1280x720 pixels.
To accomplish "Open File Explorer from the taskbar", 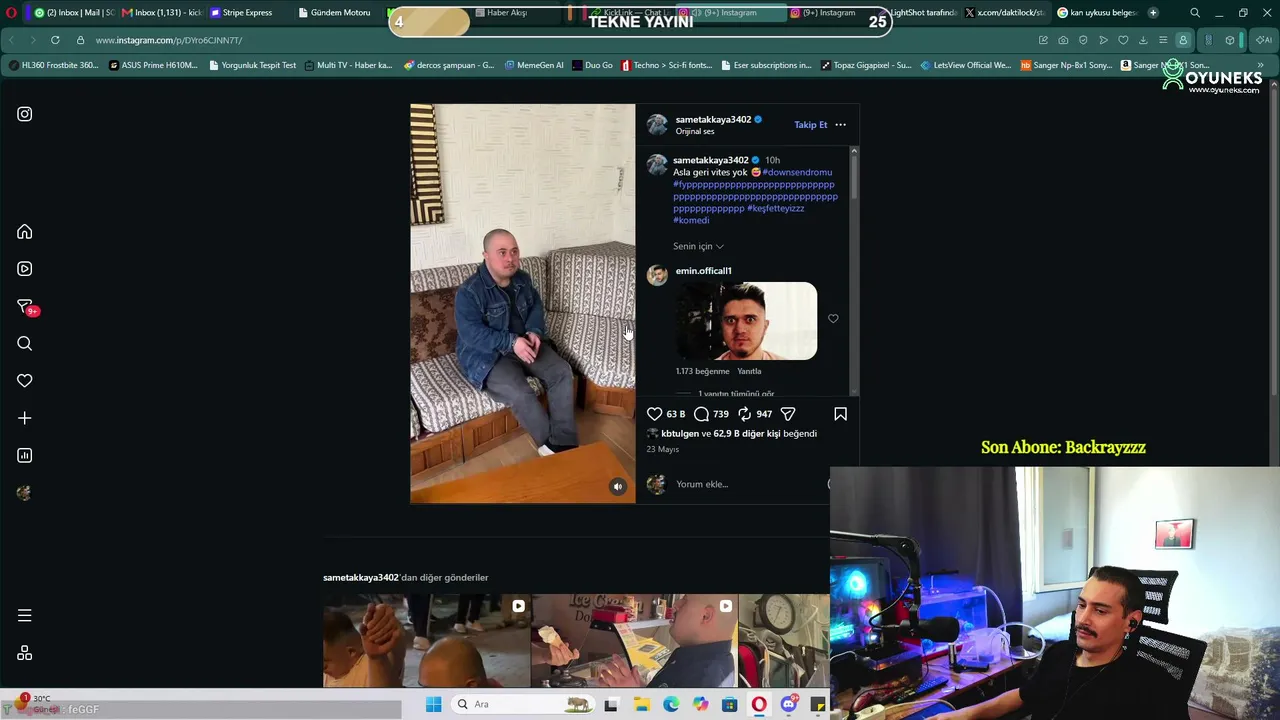I will 641,704.
